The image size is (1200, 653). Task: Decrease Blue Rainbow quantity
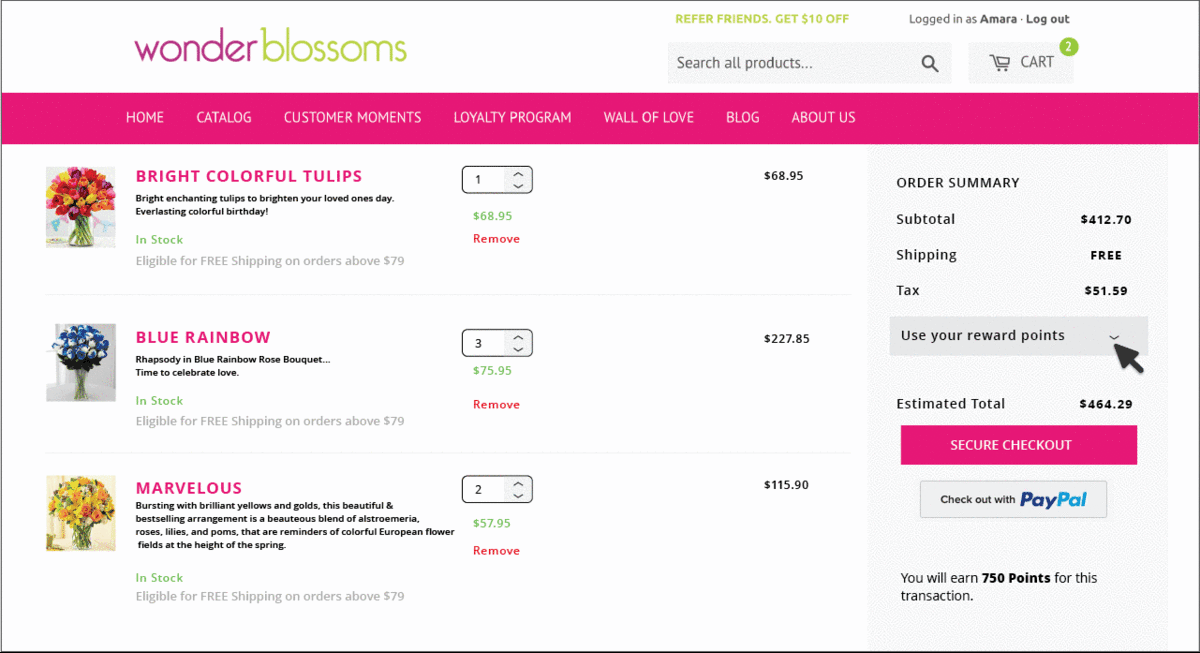click(x=518, y=349)
